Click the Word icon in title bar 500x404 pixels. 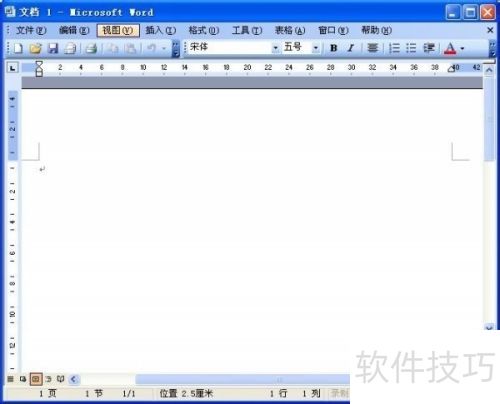coord(10,12)
